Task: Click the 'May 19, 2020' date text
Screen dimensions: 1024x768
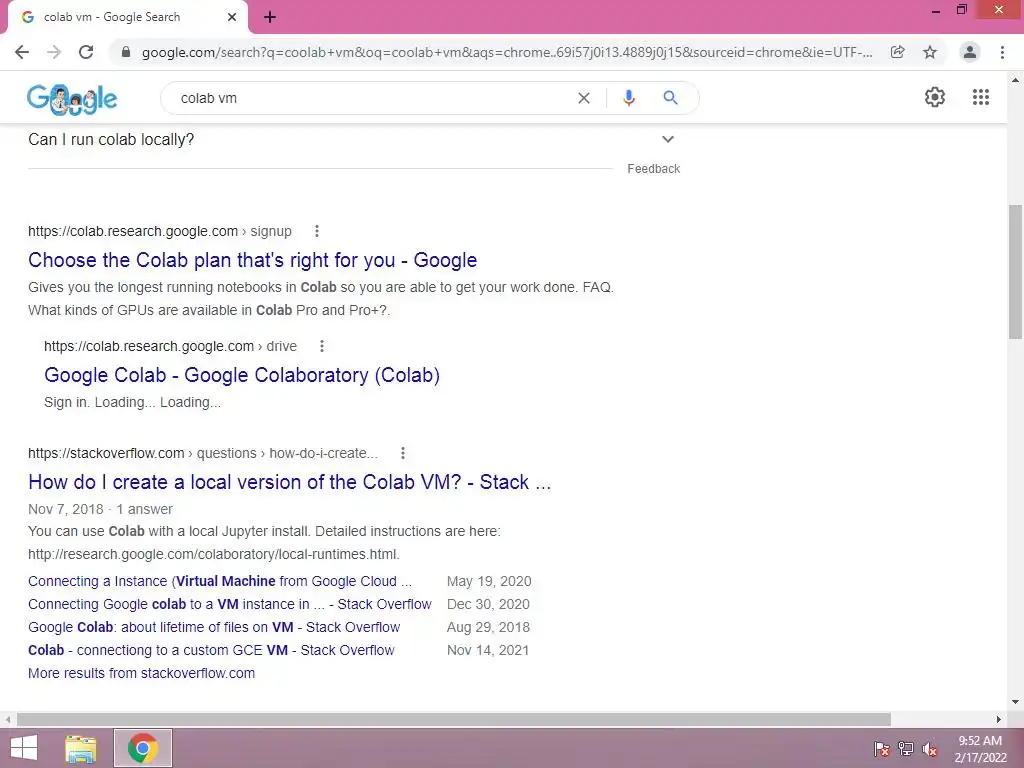Action: [489, 581]
